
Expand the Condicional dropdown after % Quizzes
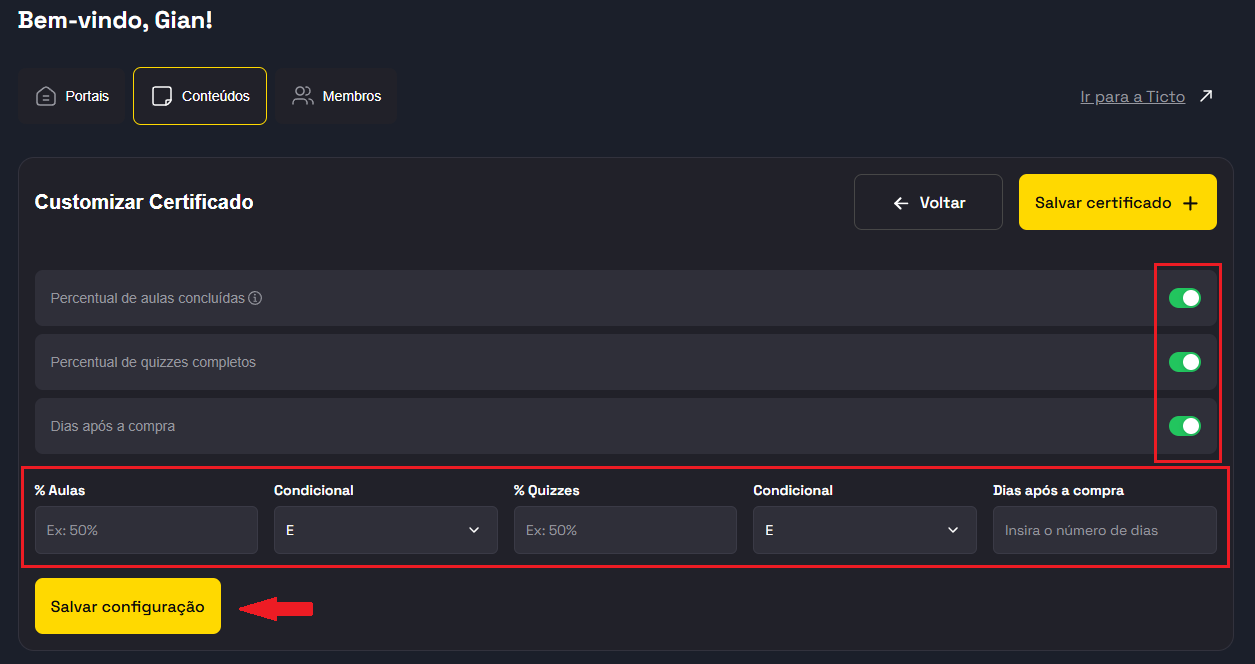[864, 530]
